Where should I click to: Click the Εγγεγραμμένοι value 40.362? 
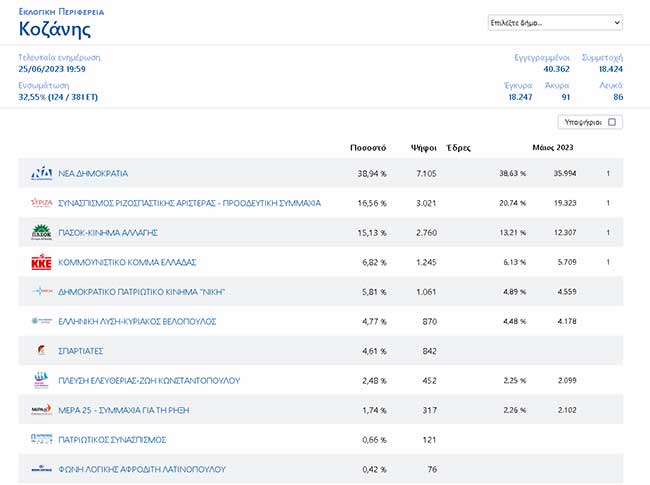coord(556,69)
